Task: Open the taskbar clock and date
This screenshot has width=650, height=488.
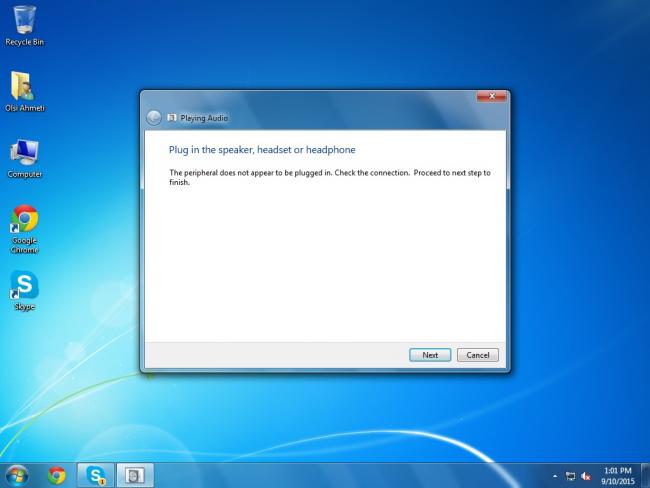Action: [618, 476]
